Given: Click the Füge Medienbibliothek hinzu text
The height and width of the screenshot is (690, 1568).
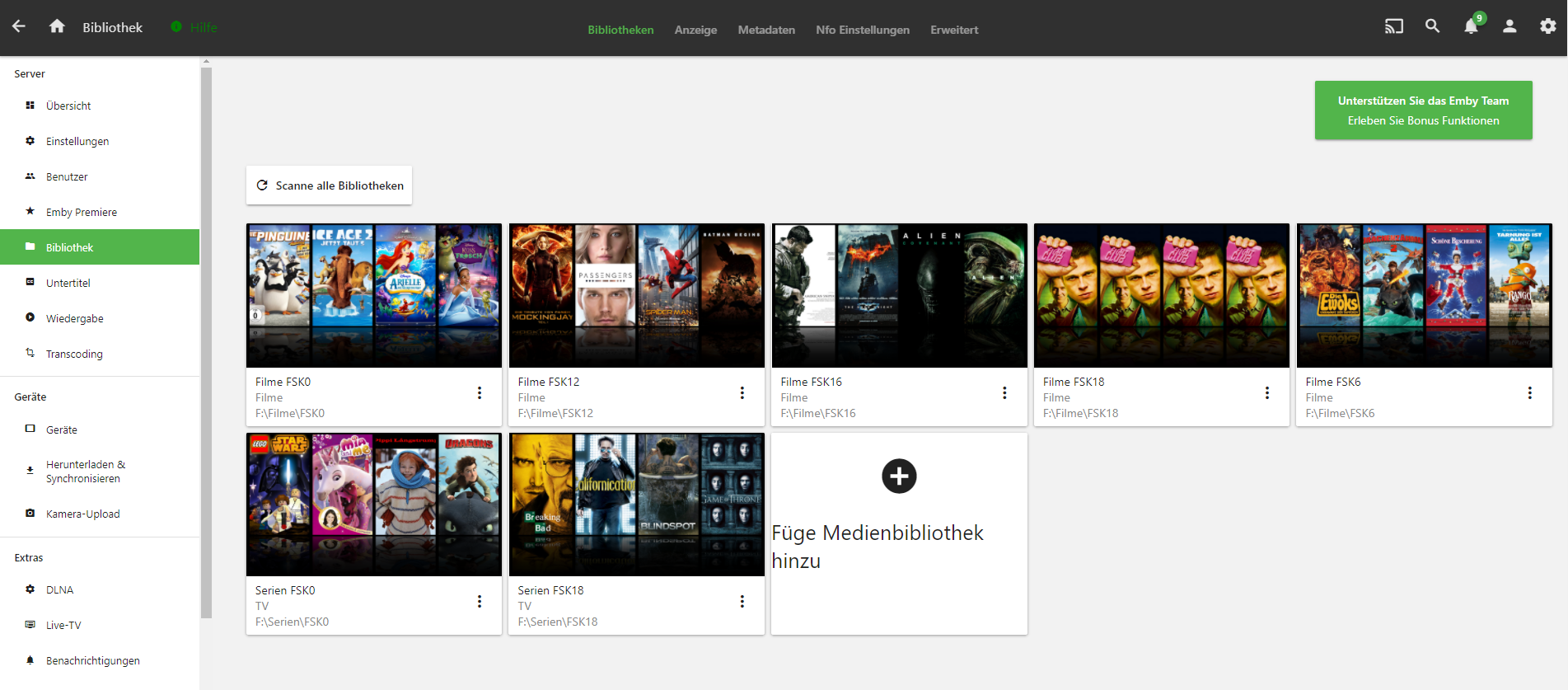Looking at the screenshot, I should pyautogui.click(x=878, y=547).
